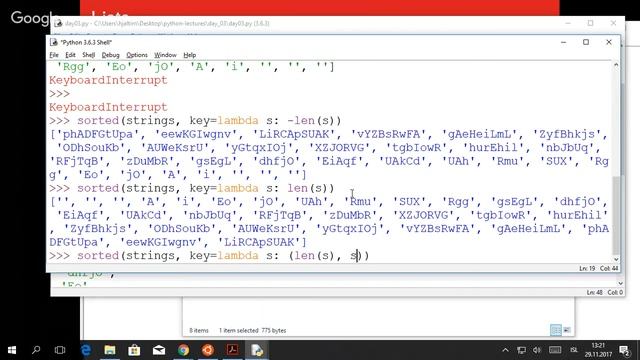Open the Help menu
640x360 pixels.
coord(189,55)
